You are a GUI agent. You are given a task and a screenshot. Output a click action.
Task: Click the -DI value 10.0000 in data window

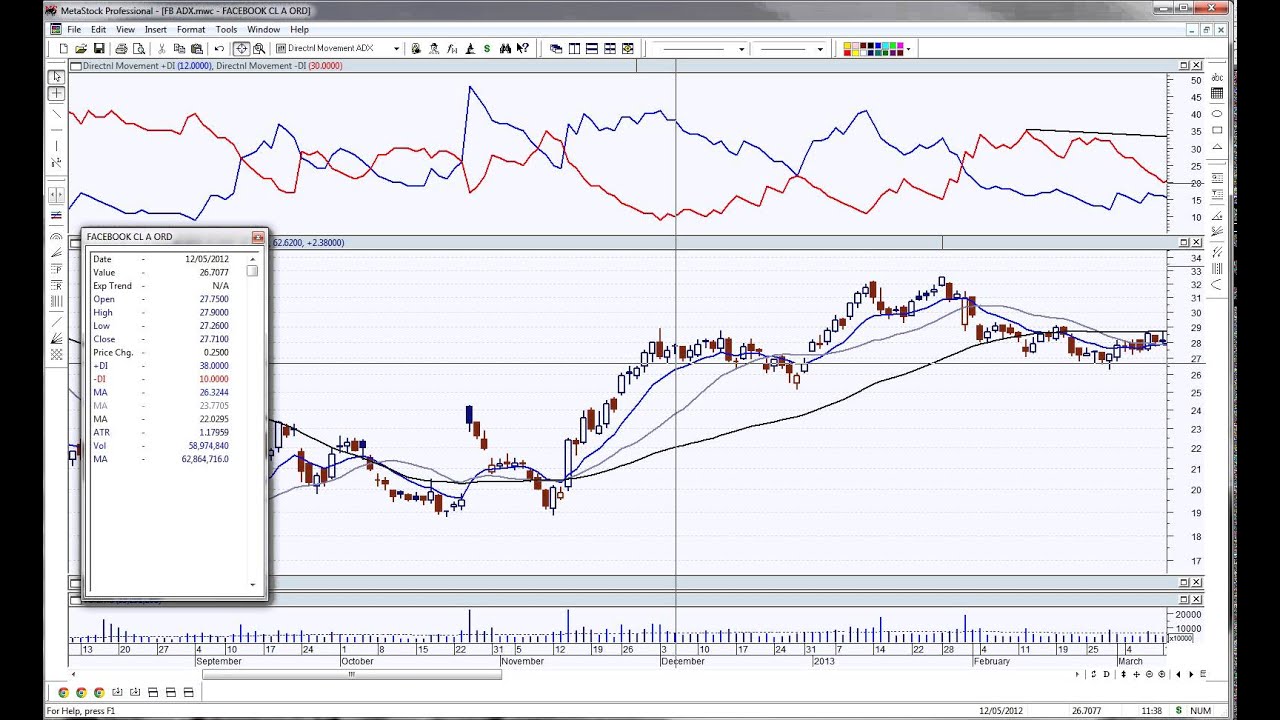pos(214,379)
